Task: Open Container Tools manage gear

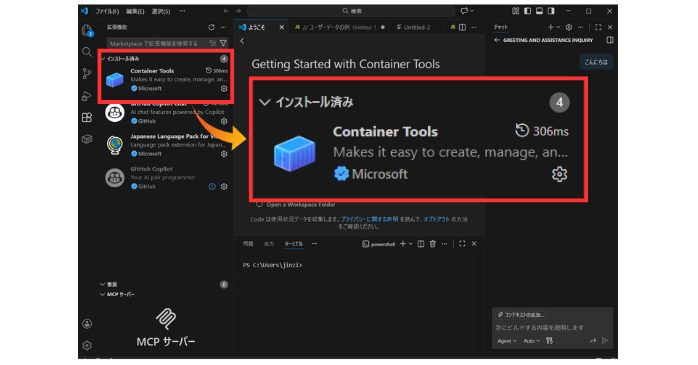Action: [x=224, y=89]
